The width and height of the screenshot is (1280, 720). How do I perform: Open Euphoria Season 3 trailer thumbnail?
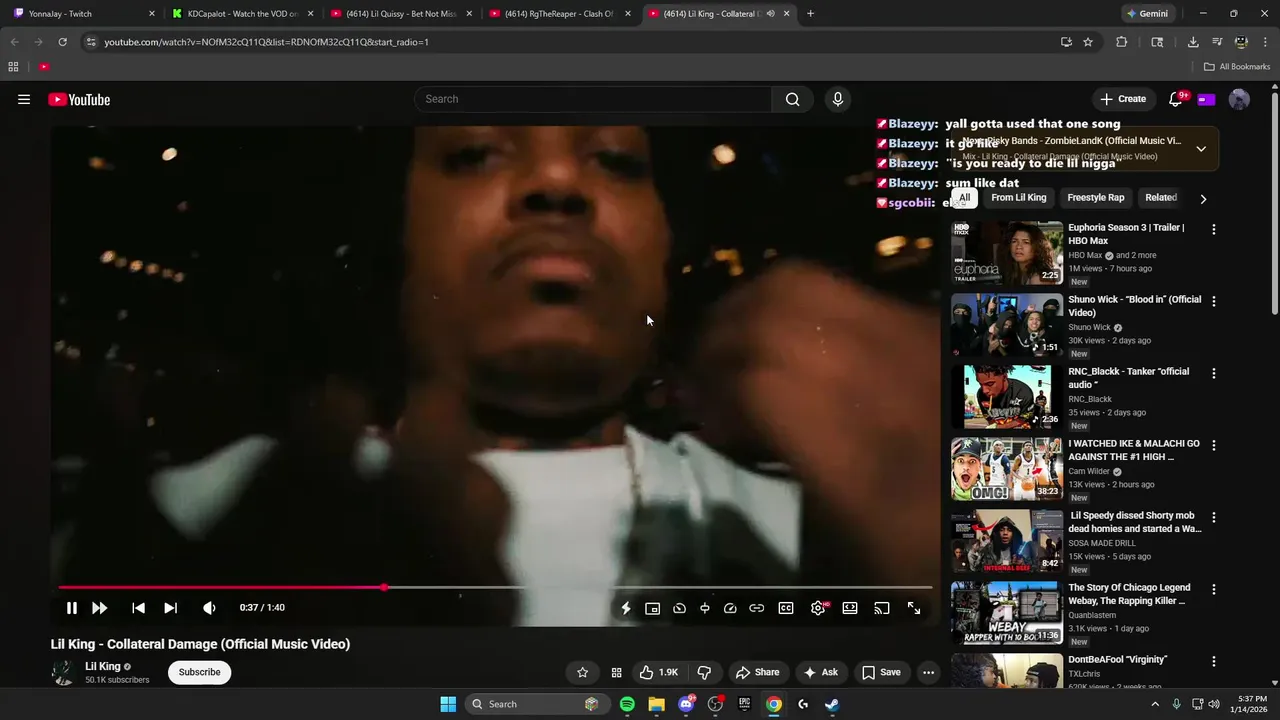(x=1007, y=253)
